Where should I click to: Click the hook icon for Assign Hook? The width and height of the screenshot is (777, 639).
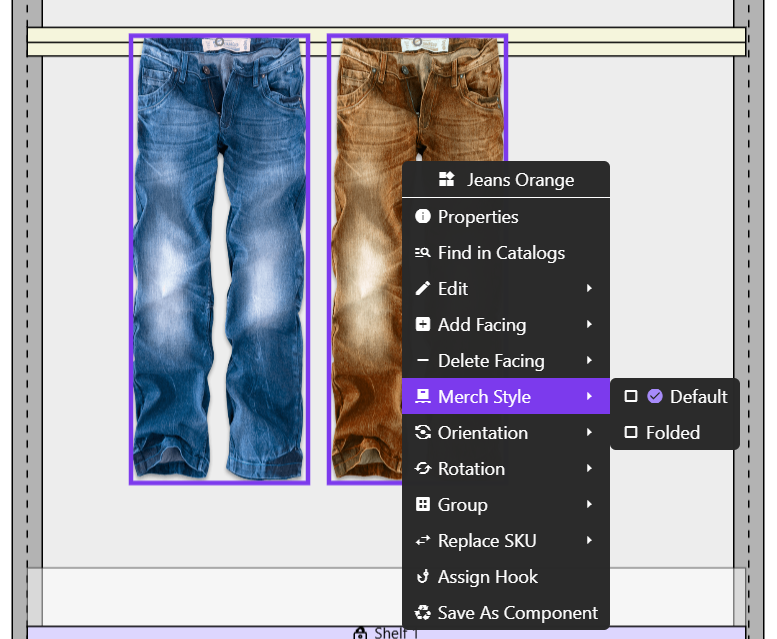422,577
